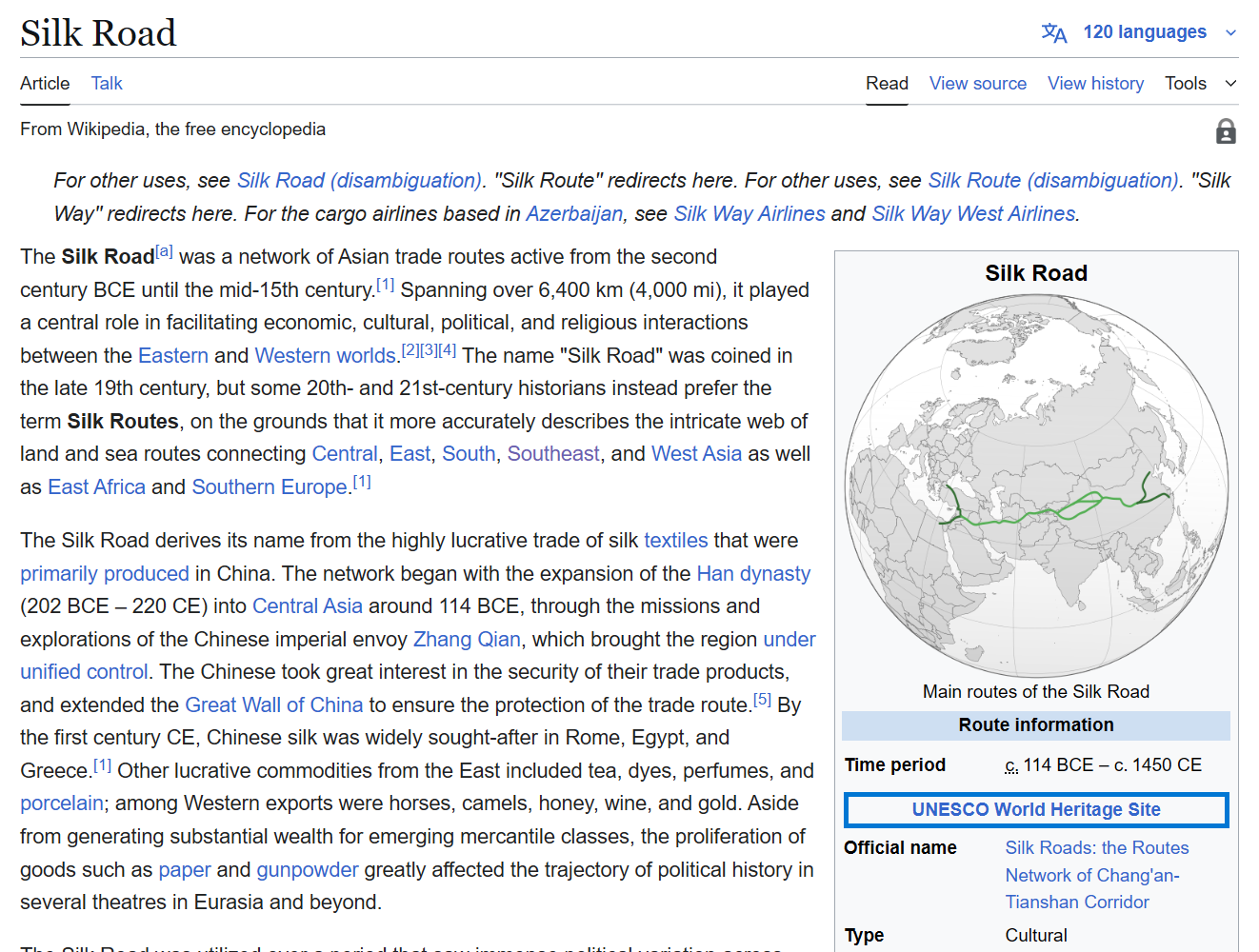Open the Silk Way Airlines link
Screen dimensions: 1259x952
pos(749,214)
